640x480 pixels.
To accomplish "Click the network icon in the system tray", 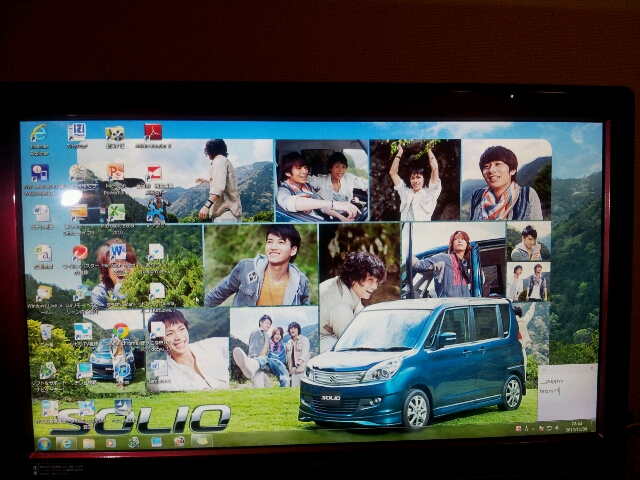I will [x=549, y=428].
